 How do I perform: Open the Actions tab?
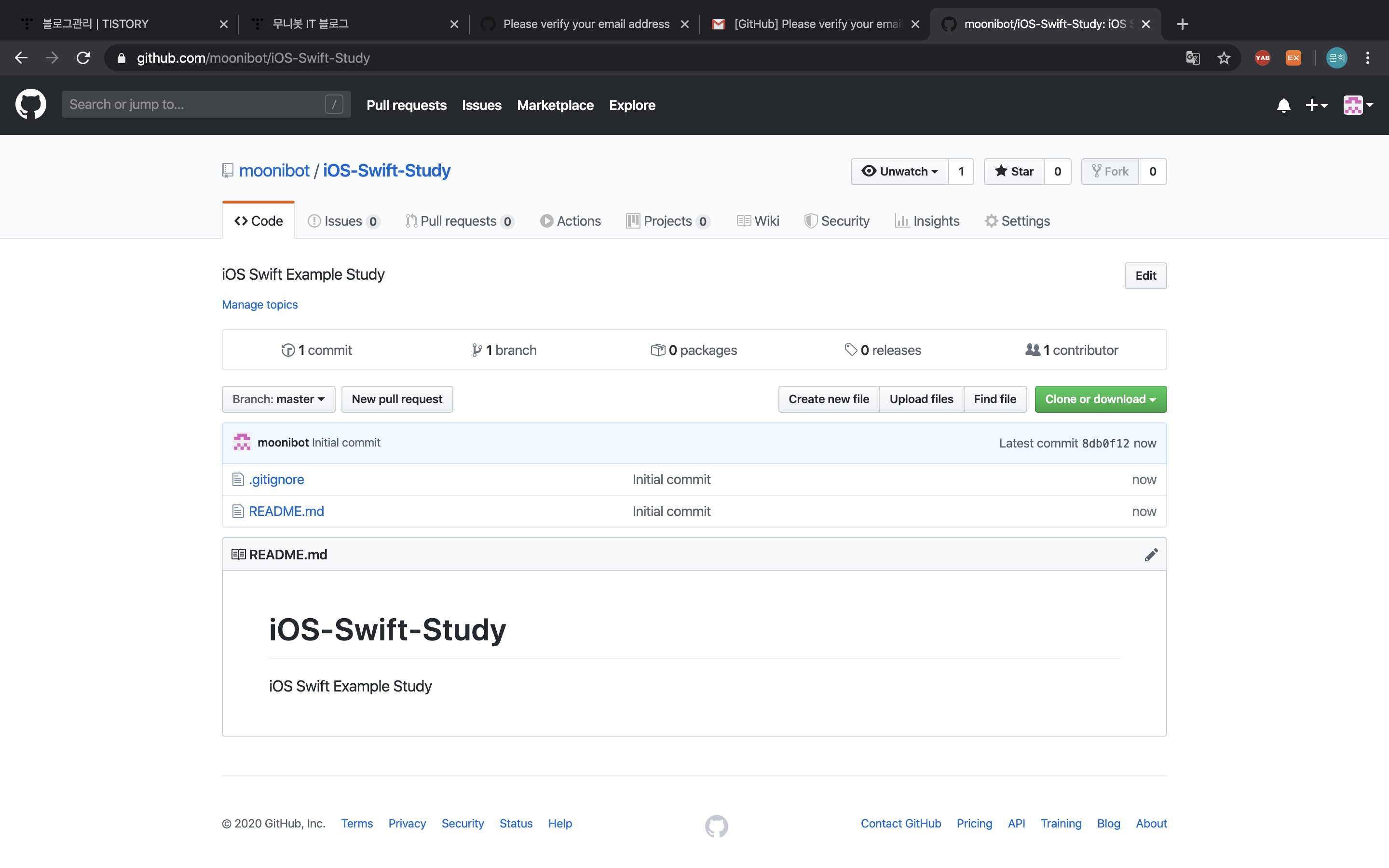570,221
